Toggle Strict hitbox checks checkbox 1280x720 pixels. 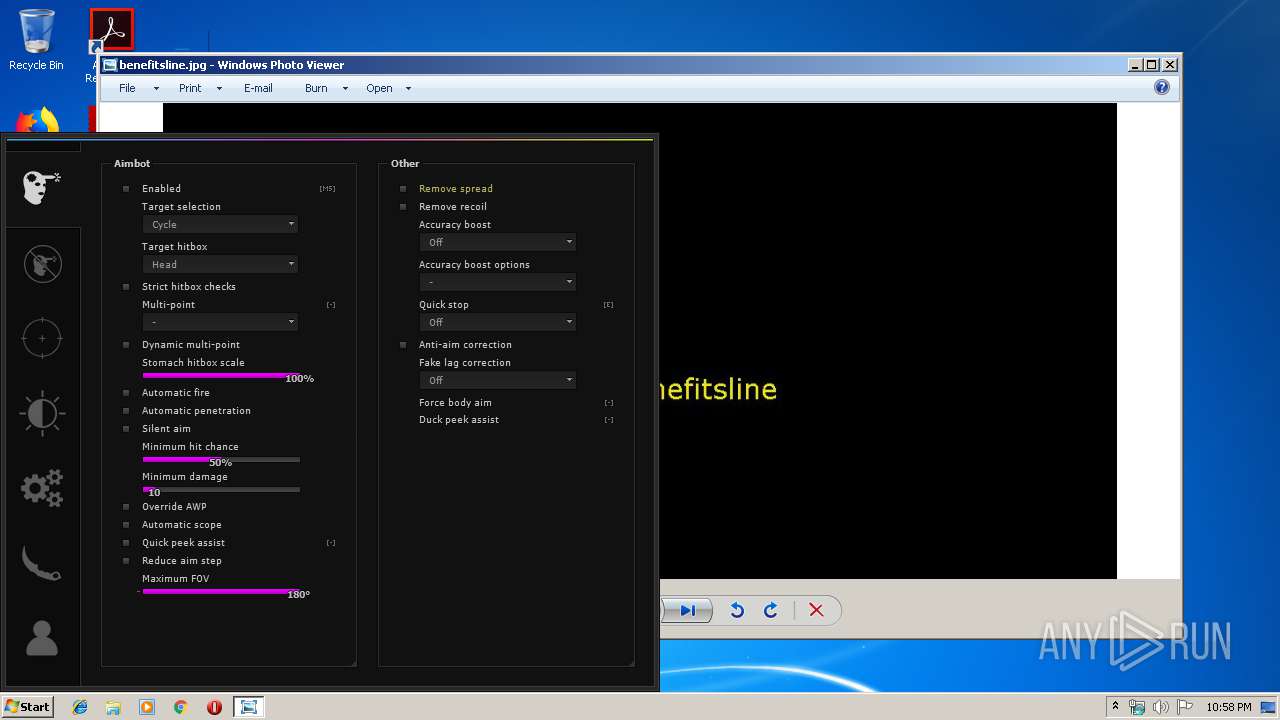click(126, 286)
